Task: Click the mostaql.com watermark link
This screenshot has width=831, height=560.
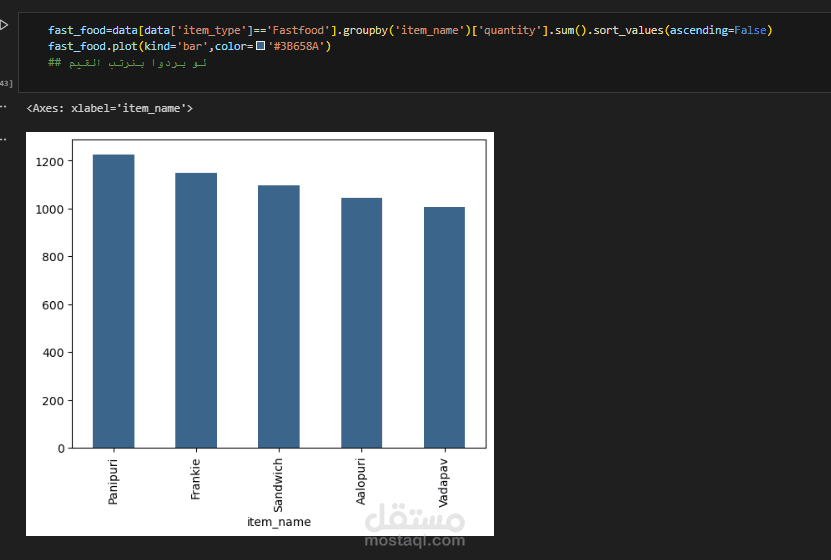Action: click(x=415, y=540)
